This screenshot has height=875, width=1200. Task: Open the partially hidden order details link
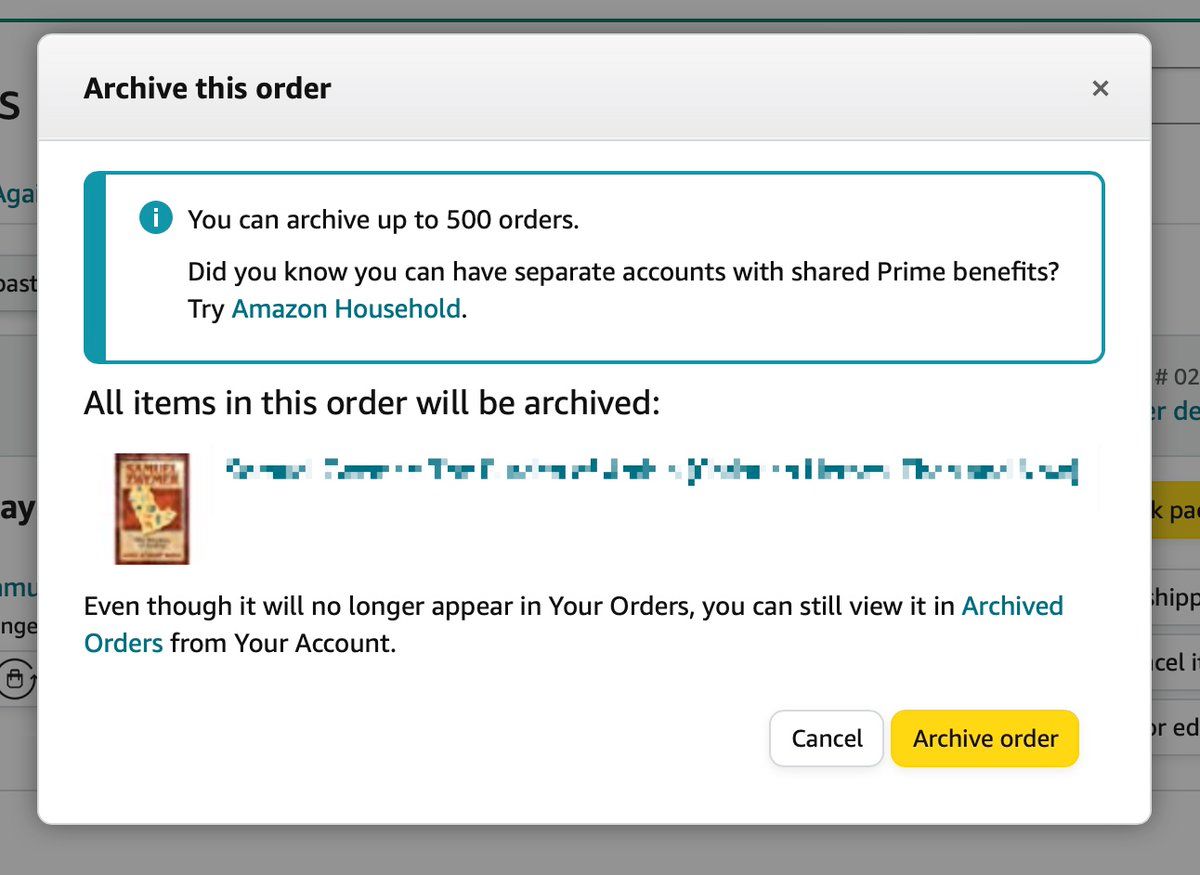pyautogui.click(x=1176, y=411)
